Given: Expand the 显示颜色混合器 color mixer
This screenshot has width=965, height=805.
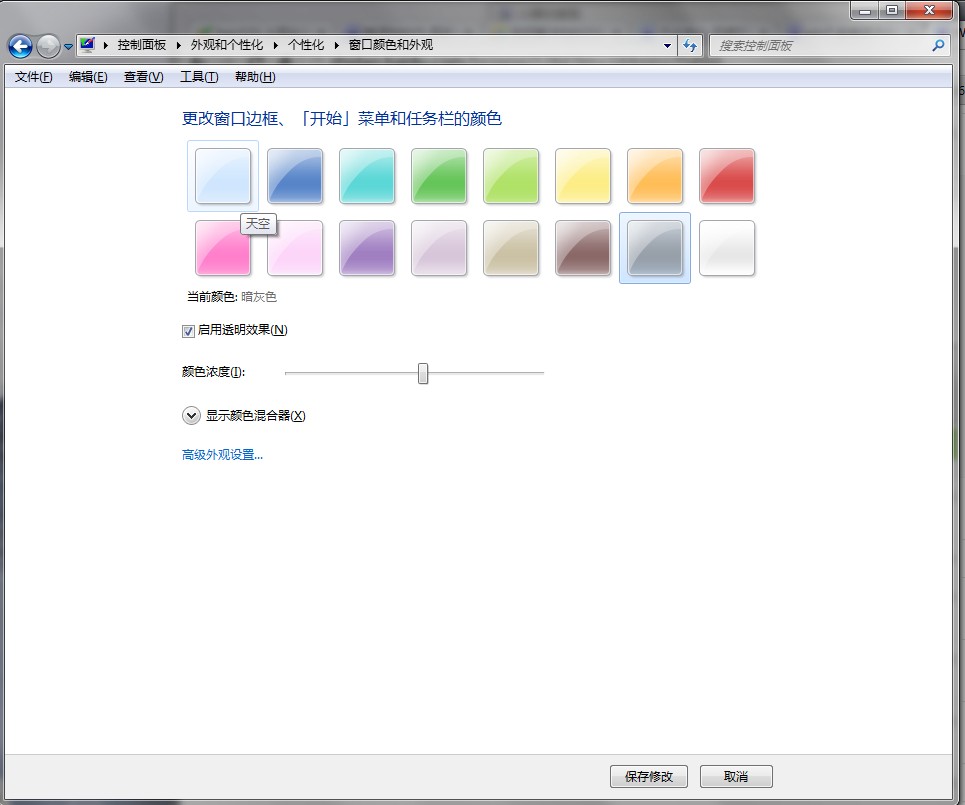Looking at the screenshot, I should pyautogui.click(x=191, y=416).
